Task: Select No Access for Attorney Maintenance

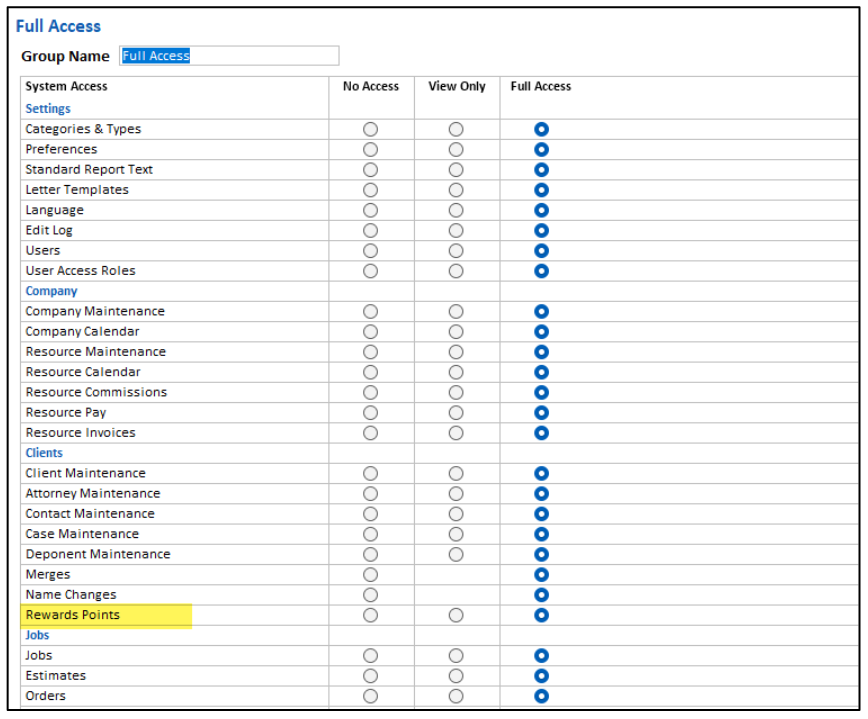Action: 370,494
